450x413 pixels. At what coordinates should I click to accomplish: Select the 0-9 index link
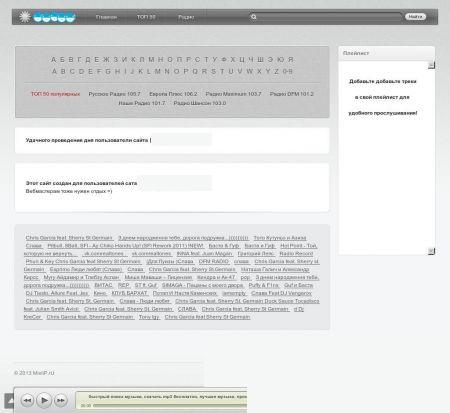click(x=288, y=71)
